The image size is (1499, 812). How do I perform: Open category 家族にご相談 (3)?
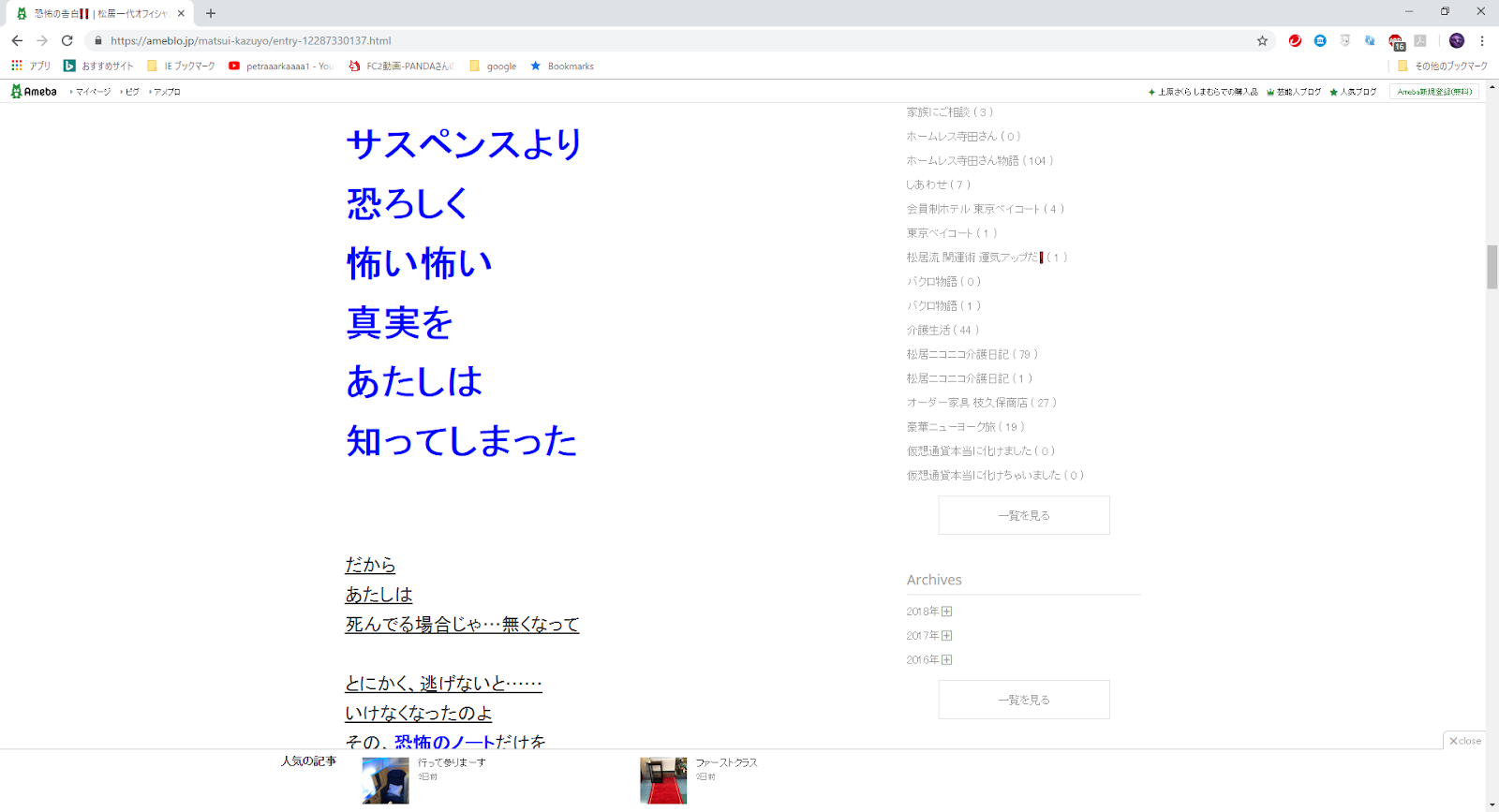[x=950, y=112]
